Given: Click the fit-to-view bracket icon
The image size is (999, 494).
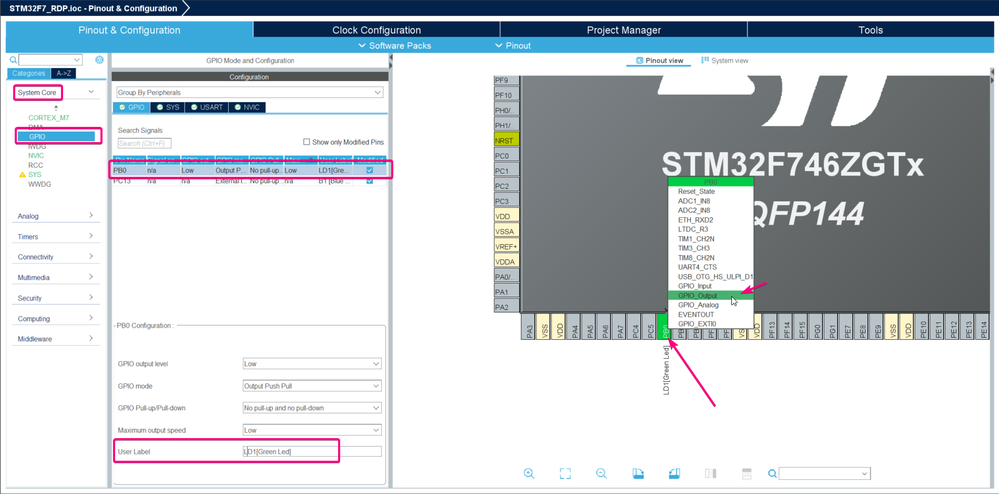Looking at the screenshot, I should [x=564, y=474].
